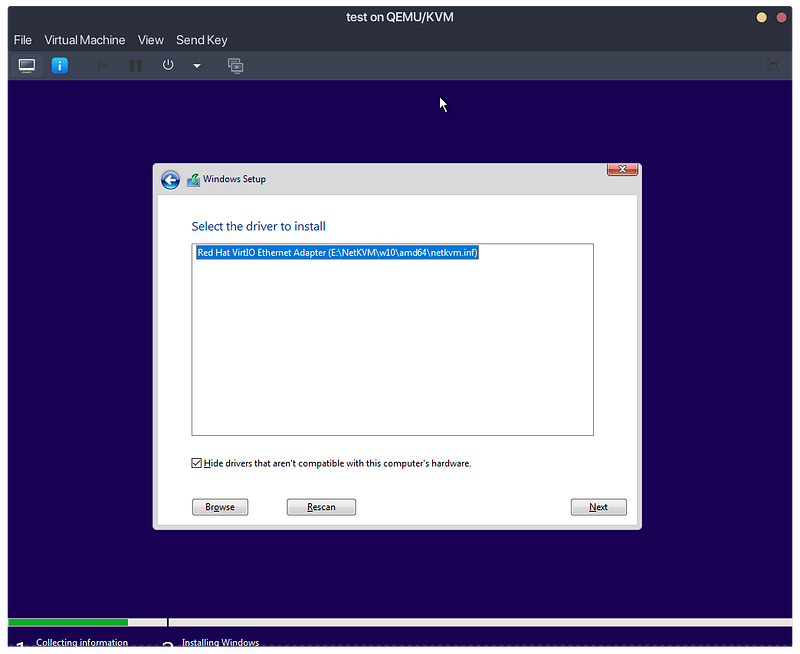Close the Windows Setup dialog

click(622, 169)
